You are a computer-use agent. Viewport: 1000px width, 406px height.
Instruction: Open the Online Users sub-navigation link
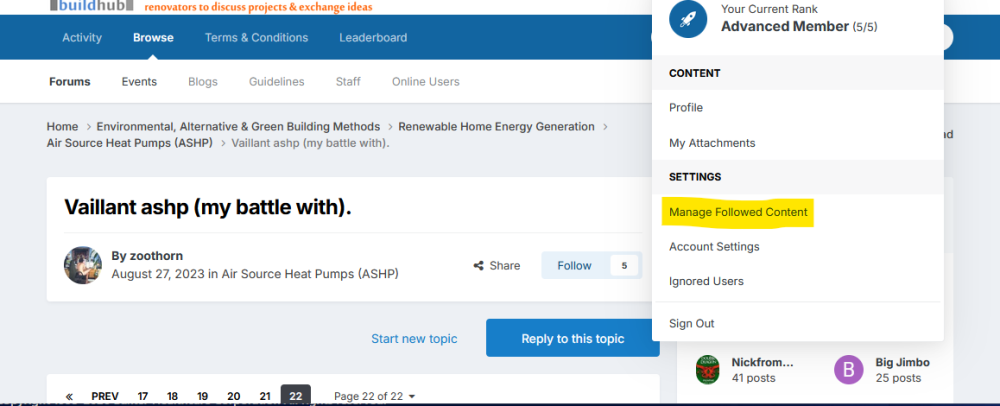(x=425, y=82)
